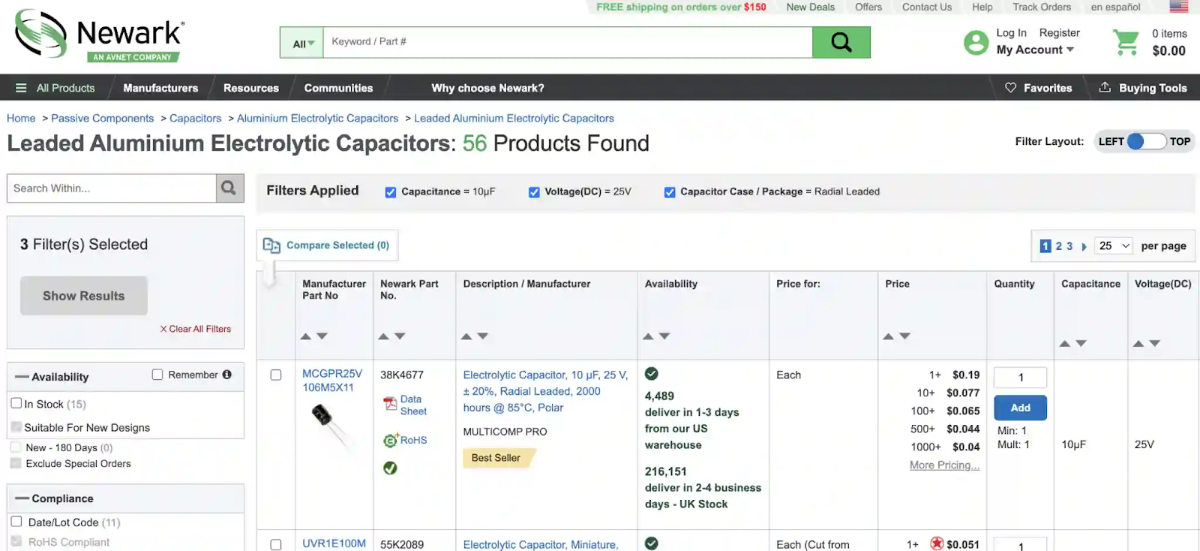This screenshot has width=1200, height=551.
Task: Sort Voltage(DC) descending arrow
Action: coord(1155,343)
